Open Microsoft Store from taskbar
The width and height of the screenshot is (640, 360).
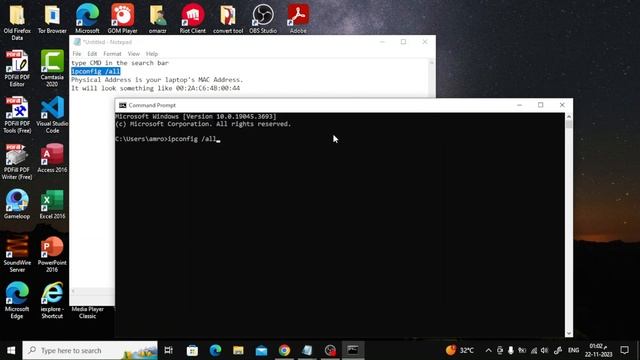click(192, 350)
